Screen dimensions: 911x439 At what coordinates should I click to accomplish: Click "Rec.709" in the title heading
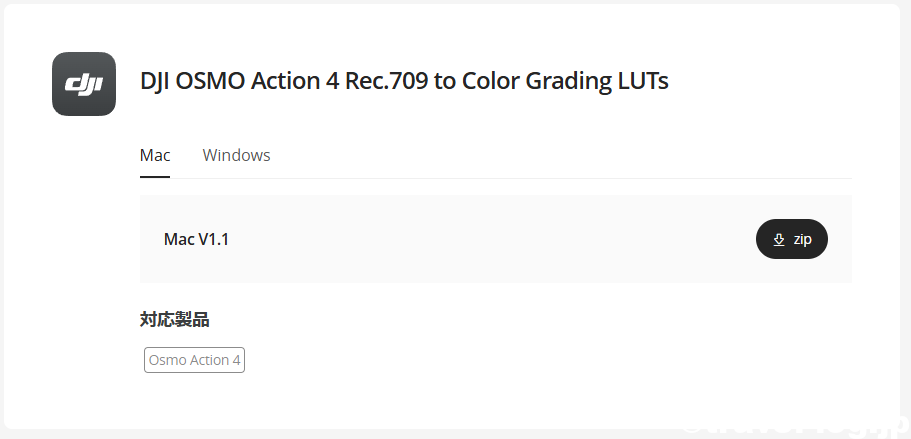tap(387, 81)
